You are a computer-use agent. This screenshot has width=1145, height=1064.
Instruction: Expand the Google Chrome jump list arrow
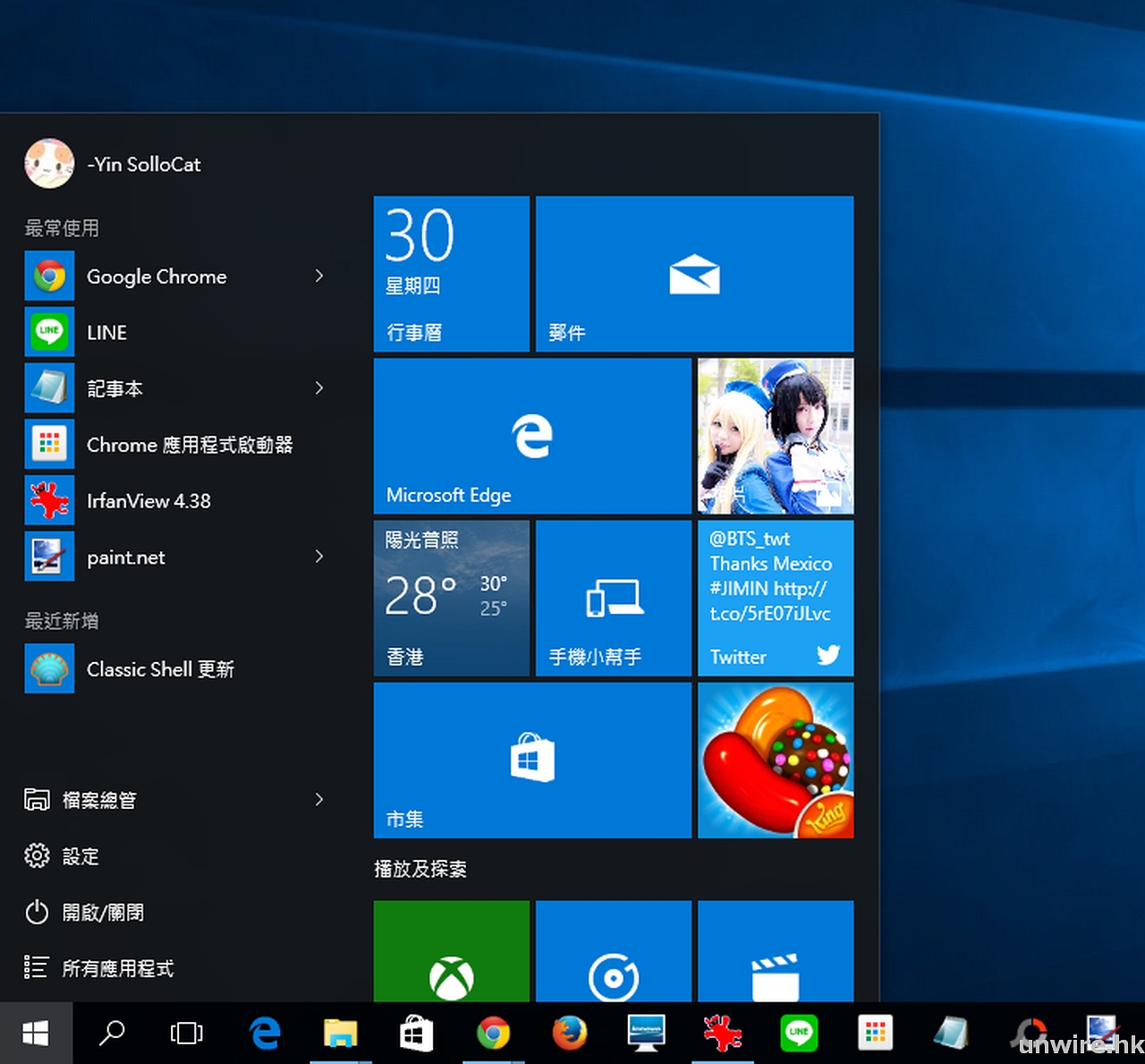[x=319, y=277]
